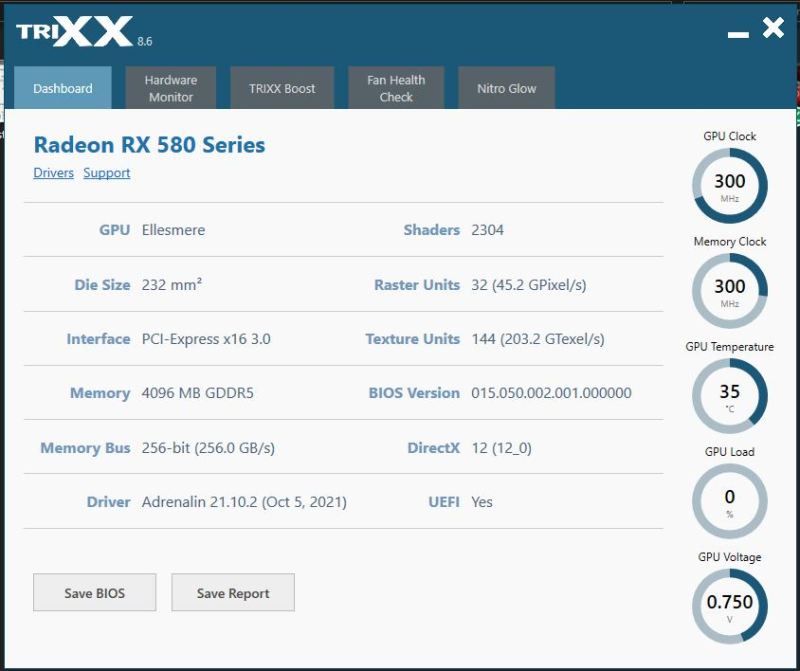Click the TRIXX logo
Viewport: 800px width, 671px height.
click(x=74, y=32)
